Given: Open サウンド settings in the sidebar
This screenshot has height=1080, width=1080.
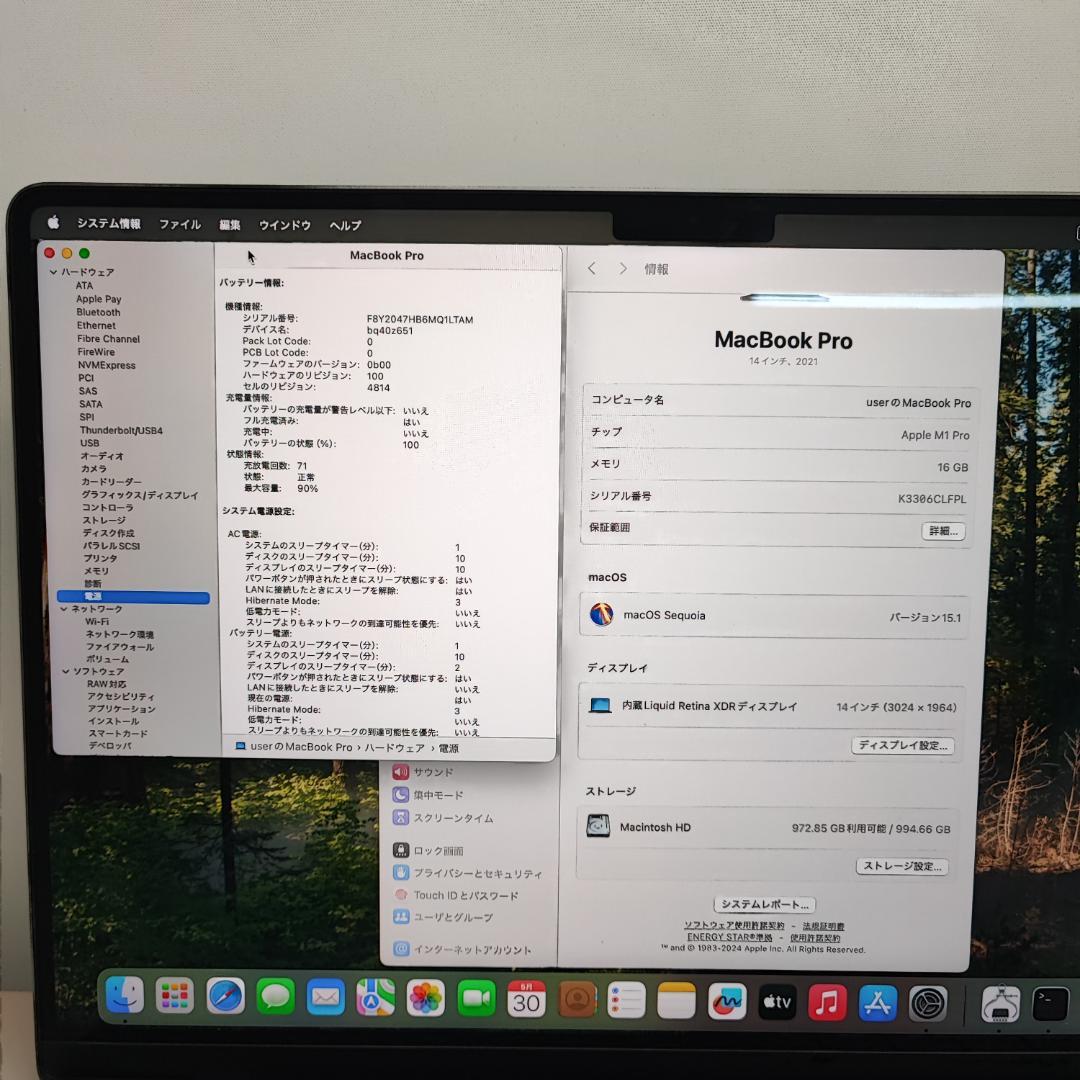Looking at the screenshot, I should (x=401, y=771).
